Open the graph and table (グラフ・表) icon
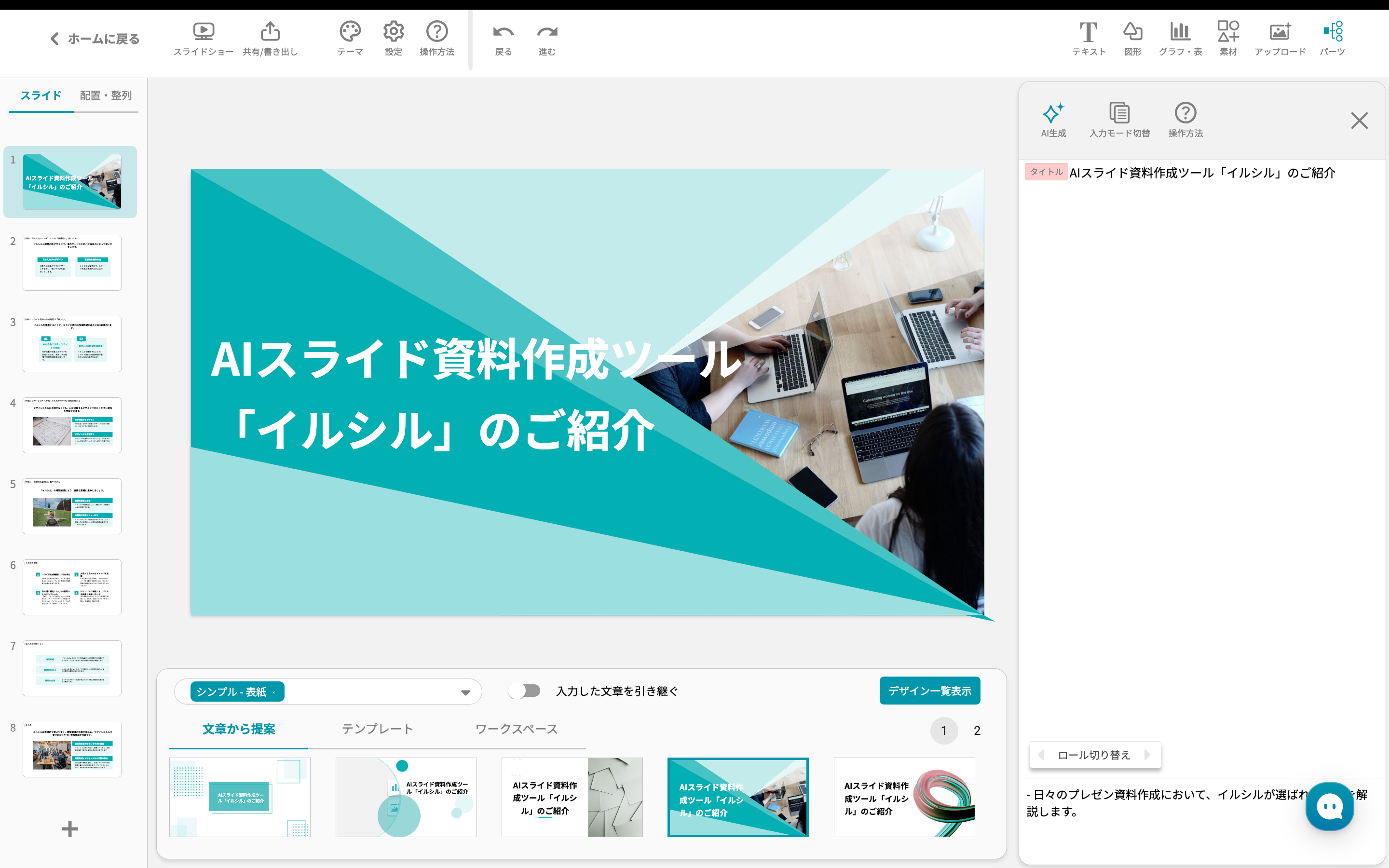Image resolution: width=1389 pixels, height=868 pixels. point(1180,31)
